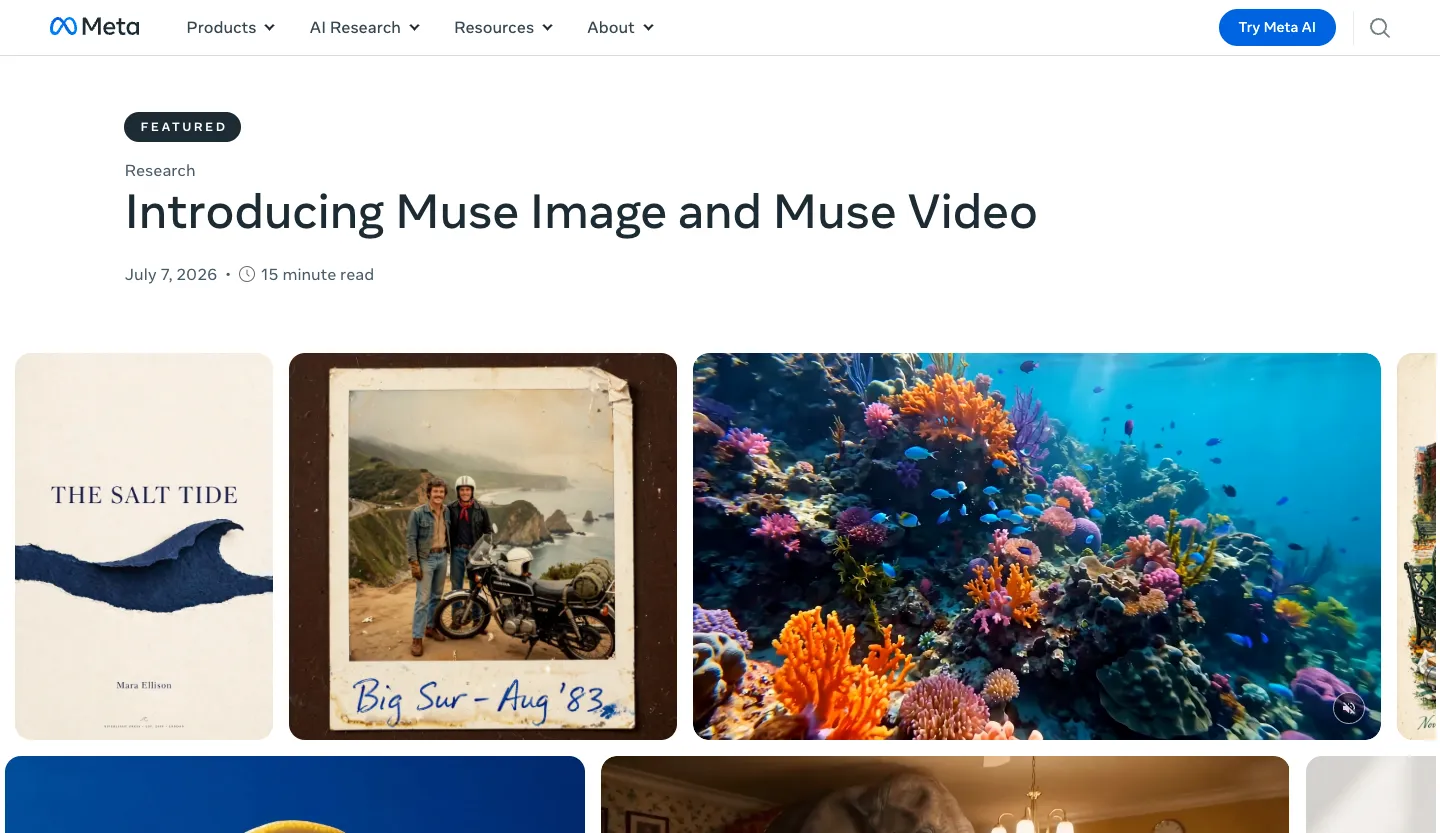Unmute the coral reef video

(1349, 708)
